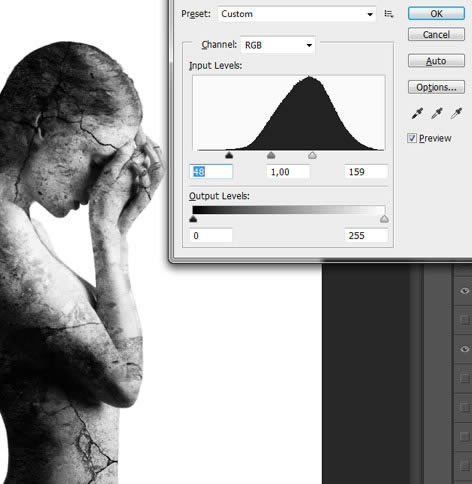Open the Preset dropdown showing Custom
472x484 pixels.
(x=297, y=14)
